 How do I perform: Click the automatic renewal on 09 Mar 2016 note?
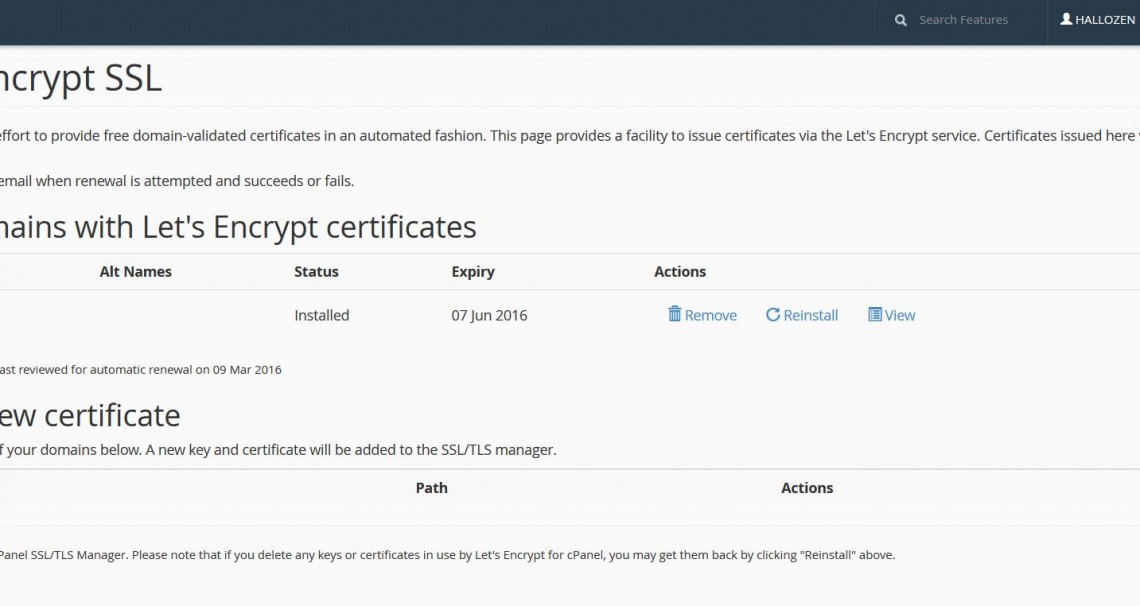(141, 369)
